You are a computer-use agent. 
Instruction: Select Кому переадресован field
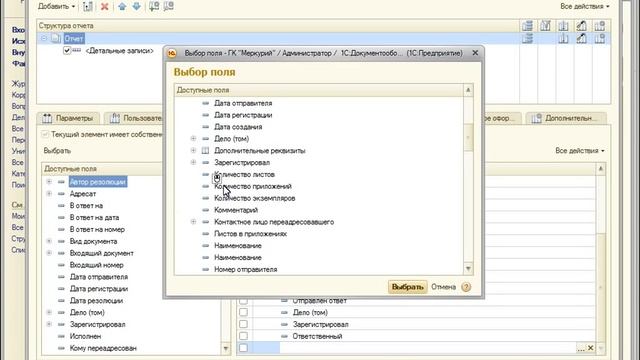click(103, 348)
